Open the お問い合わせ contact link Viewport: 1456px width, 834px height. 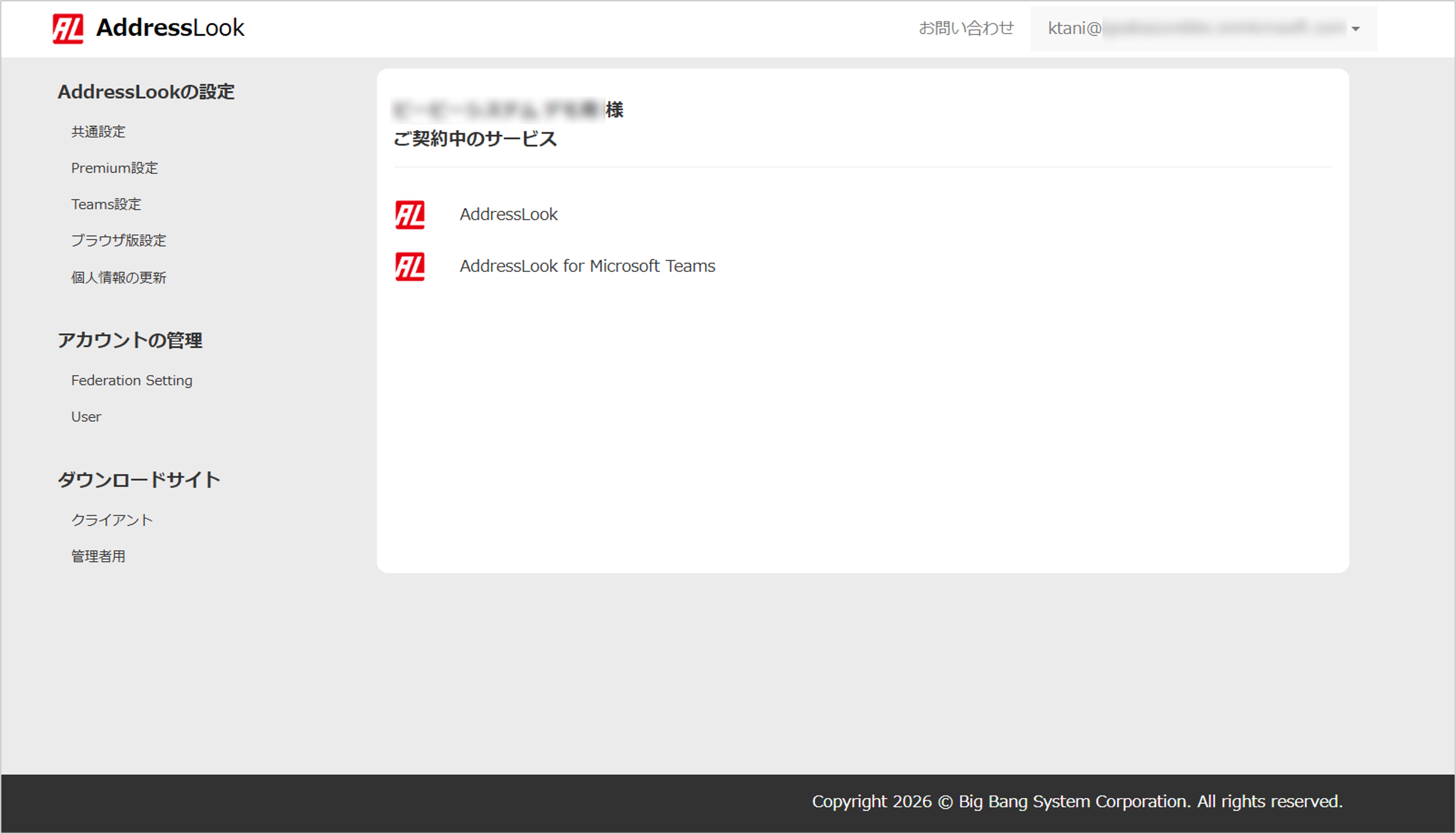point(966,28)
